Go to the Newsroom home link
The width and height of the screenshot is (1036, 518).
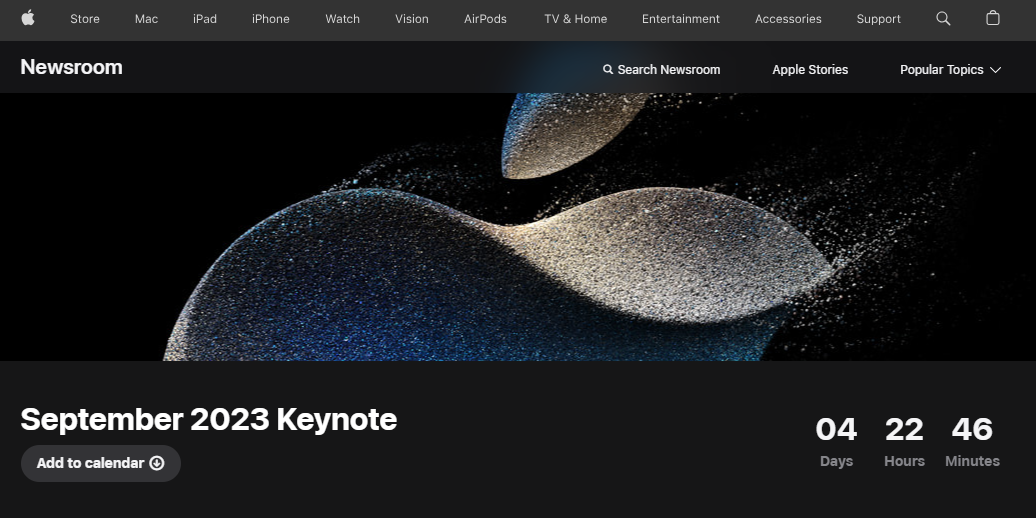pos(71,67)
